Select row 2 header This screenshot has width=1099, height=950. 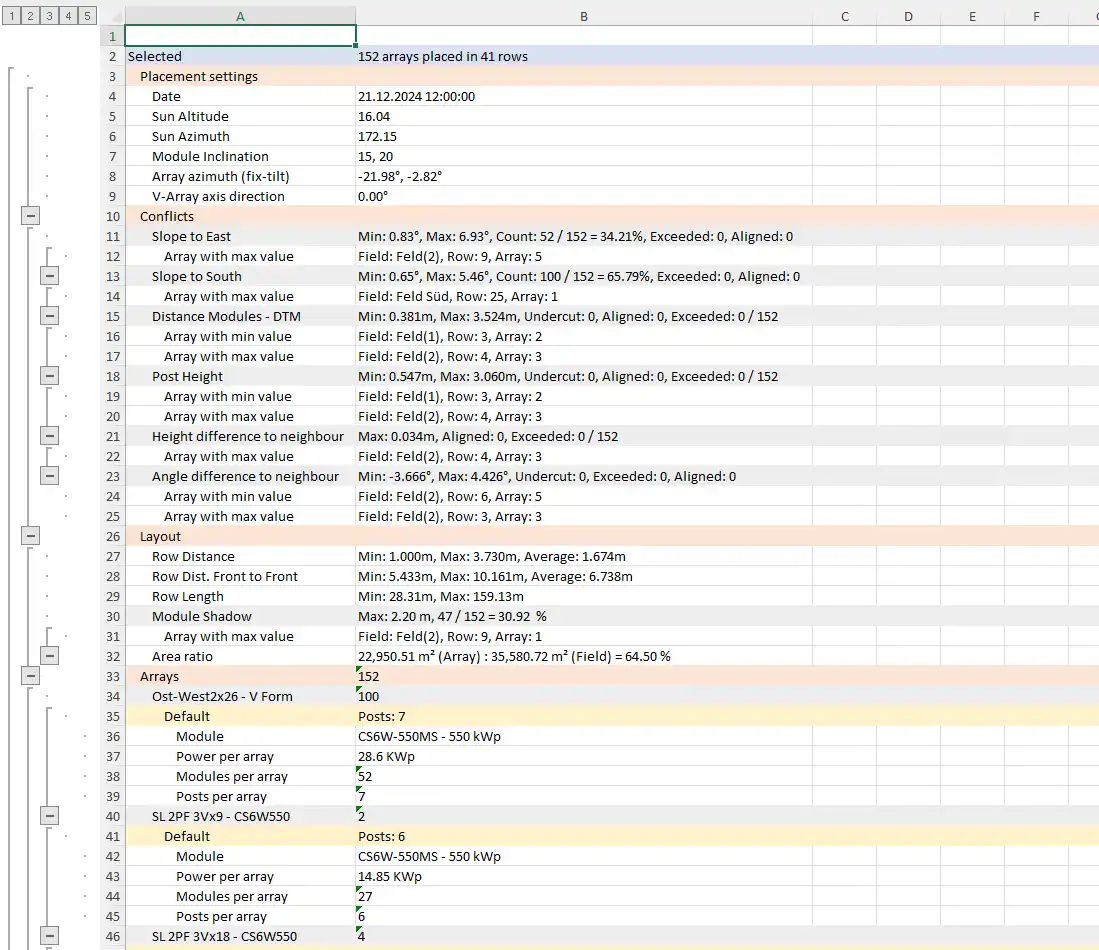111,56
